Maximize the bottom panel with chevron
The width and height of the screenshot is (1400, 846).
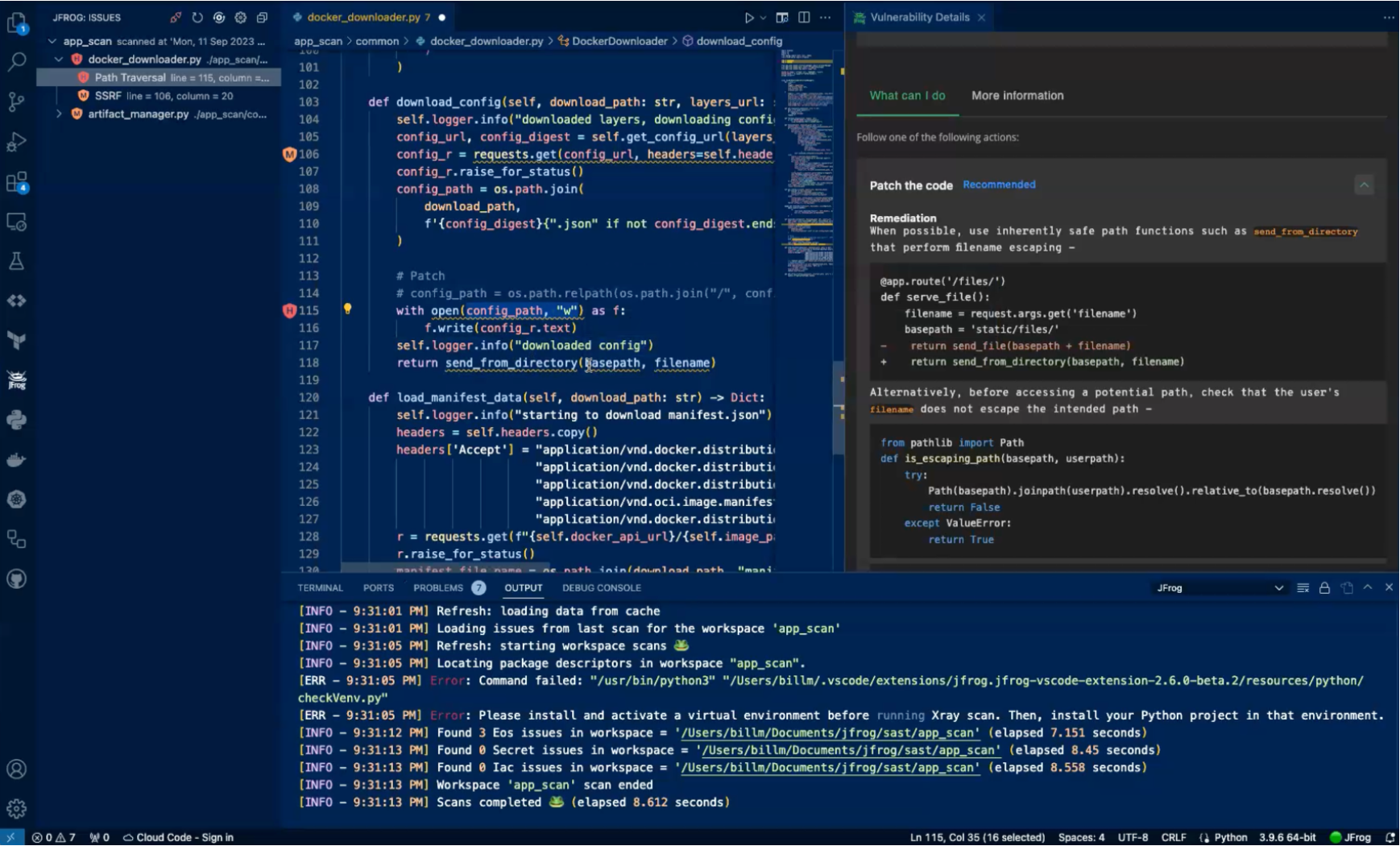tap(1368, 588)
